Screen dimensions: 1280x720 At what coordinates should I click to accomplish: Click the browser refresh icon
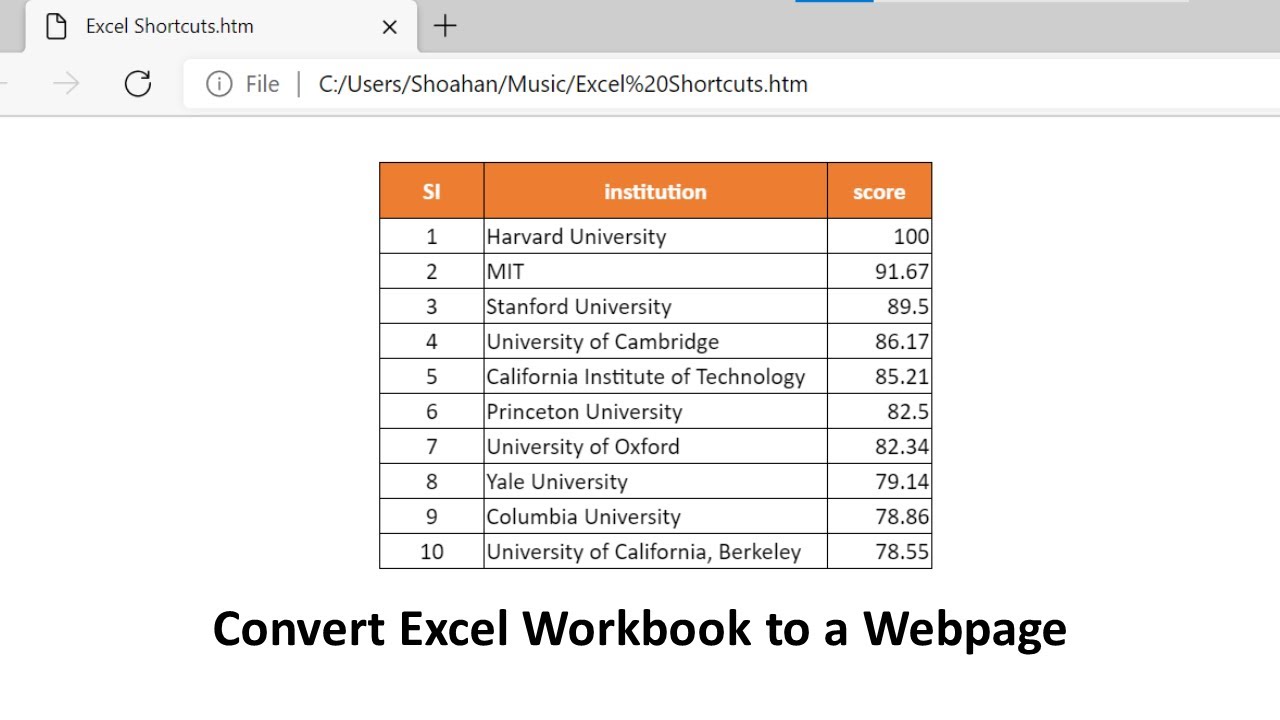pyautogui.click(x=138, y=84)
